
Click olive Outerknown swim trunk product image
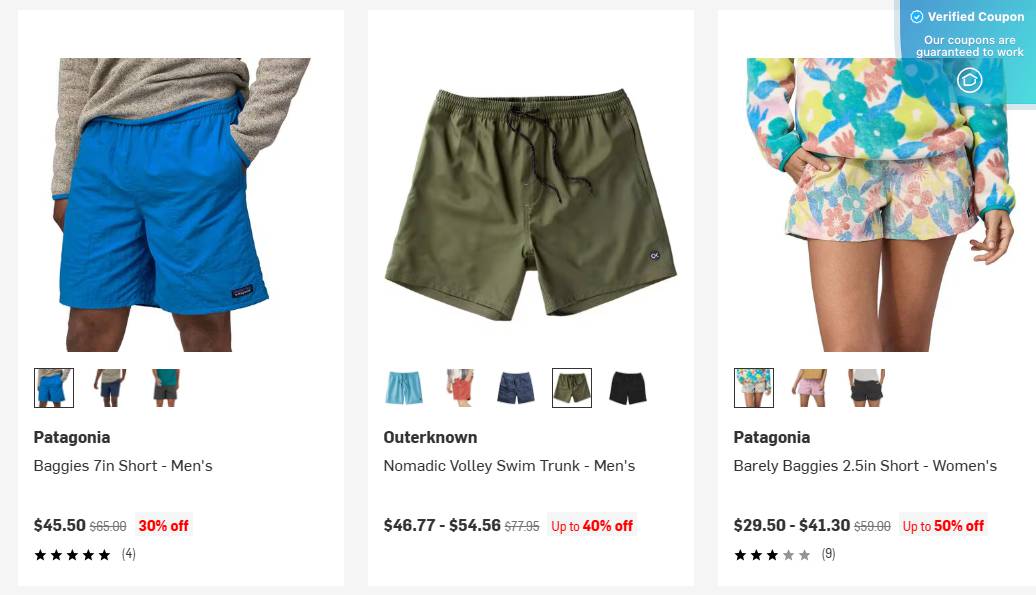[x=531, y=205]
